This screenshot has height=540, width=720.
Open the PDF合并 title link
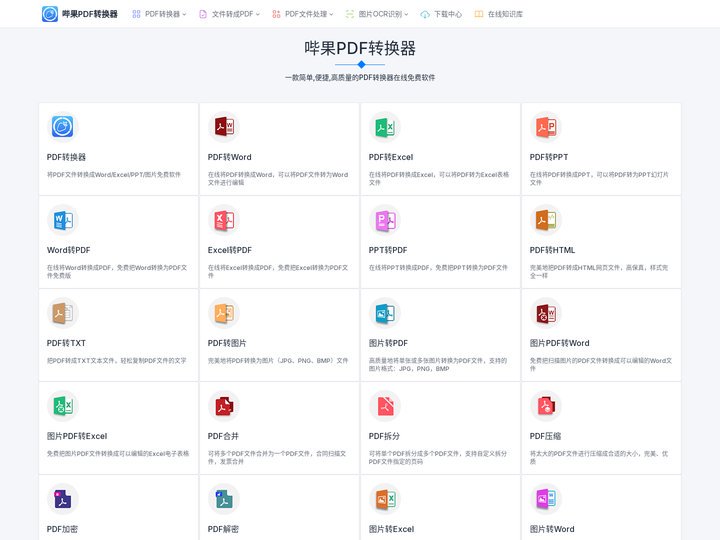[x=223, y=436]
